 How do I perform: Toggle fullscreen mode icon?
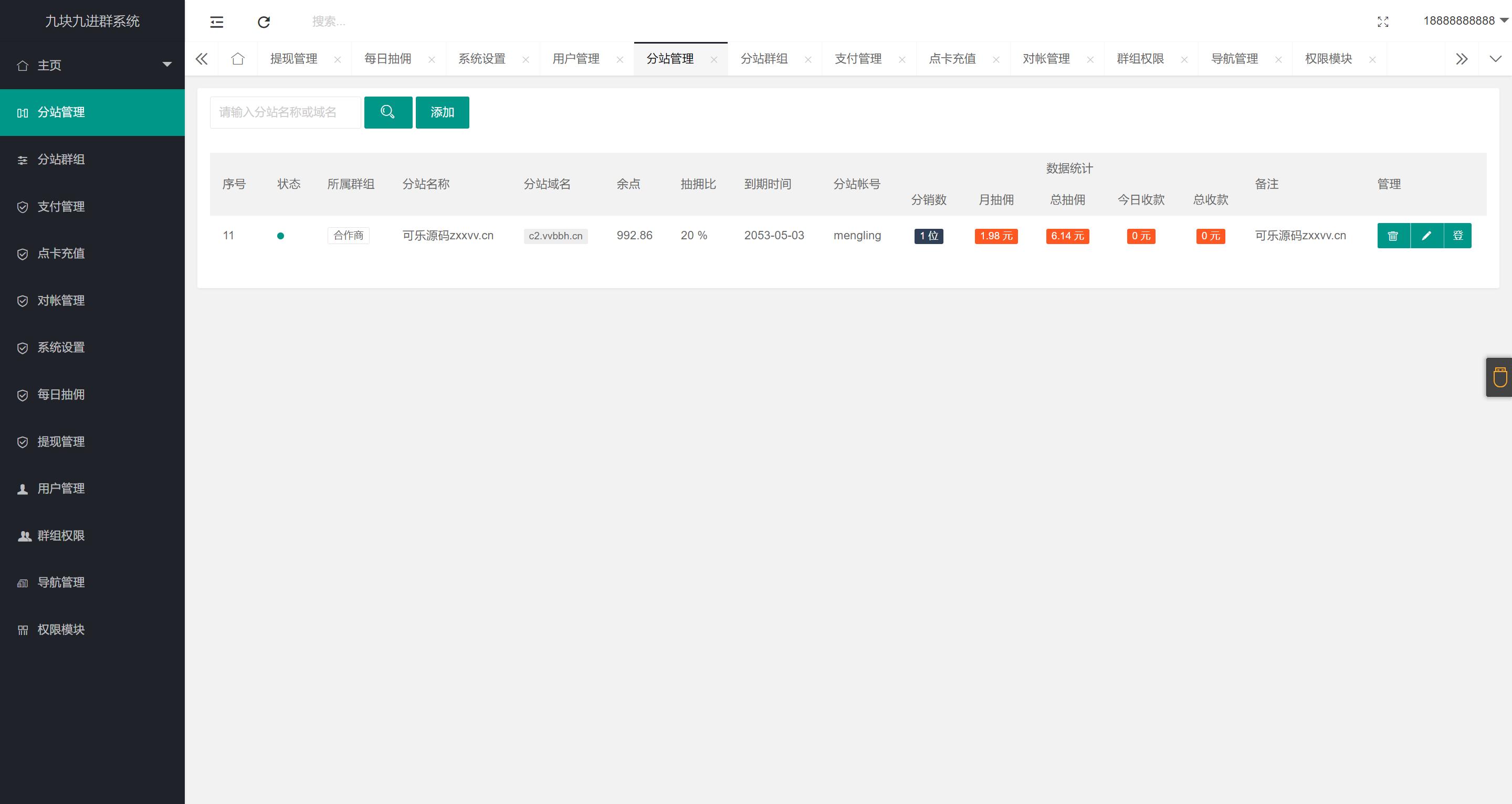(x=1383, y=22)
